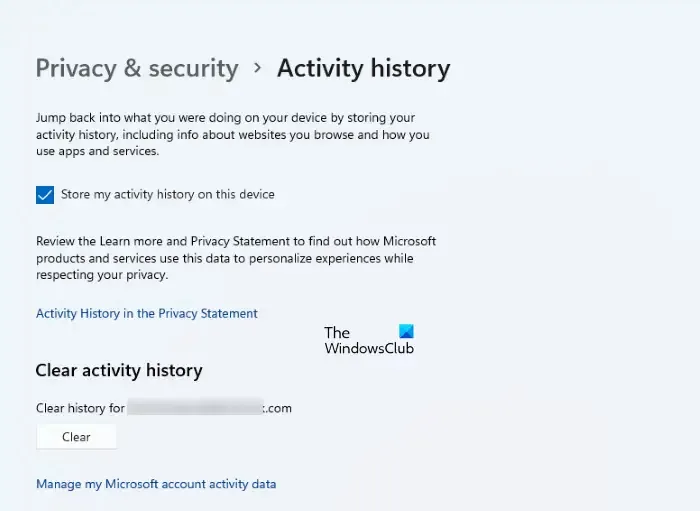Click the Clear button

coord(76,436)
